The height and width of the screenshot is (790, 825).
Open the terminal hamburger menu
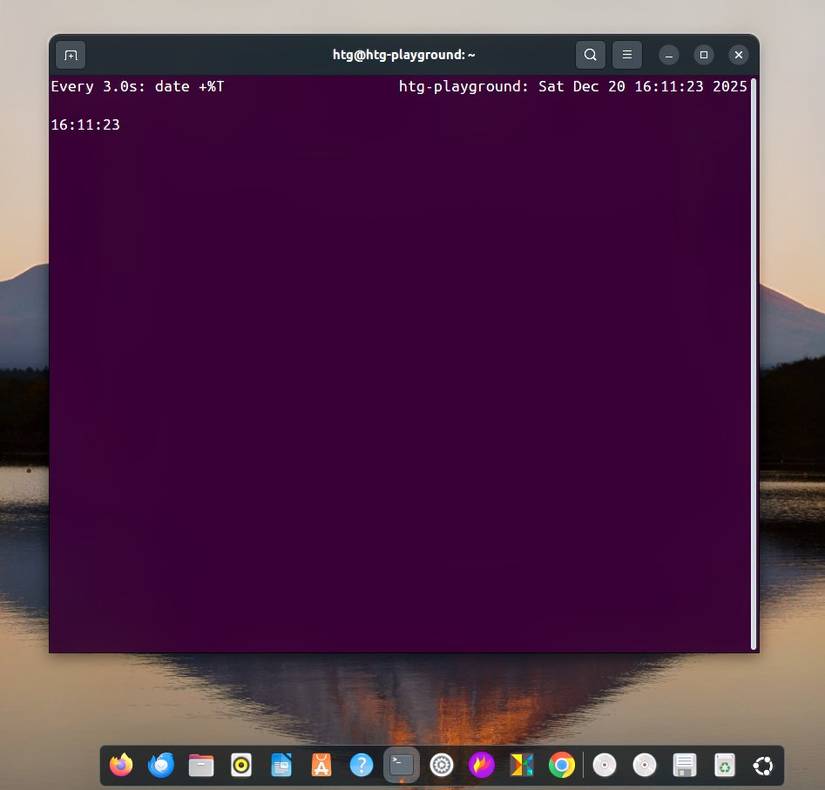[627, 55]
